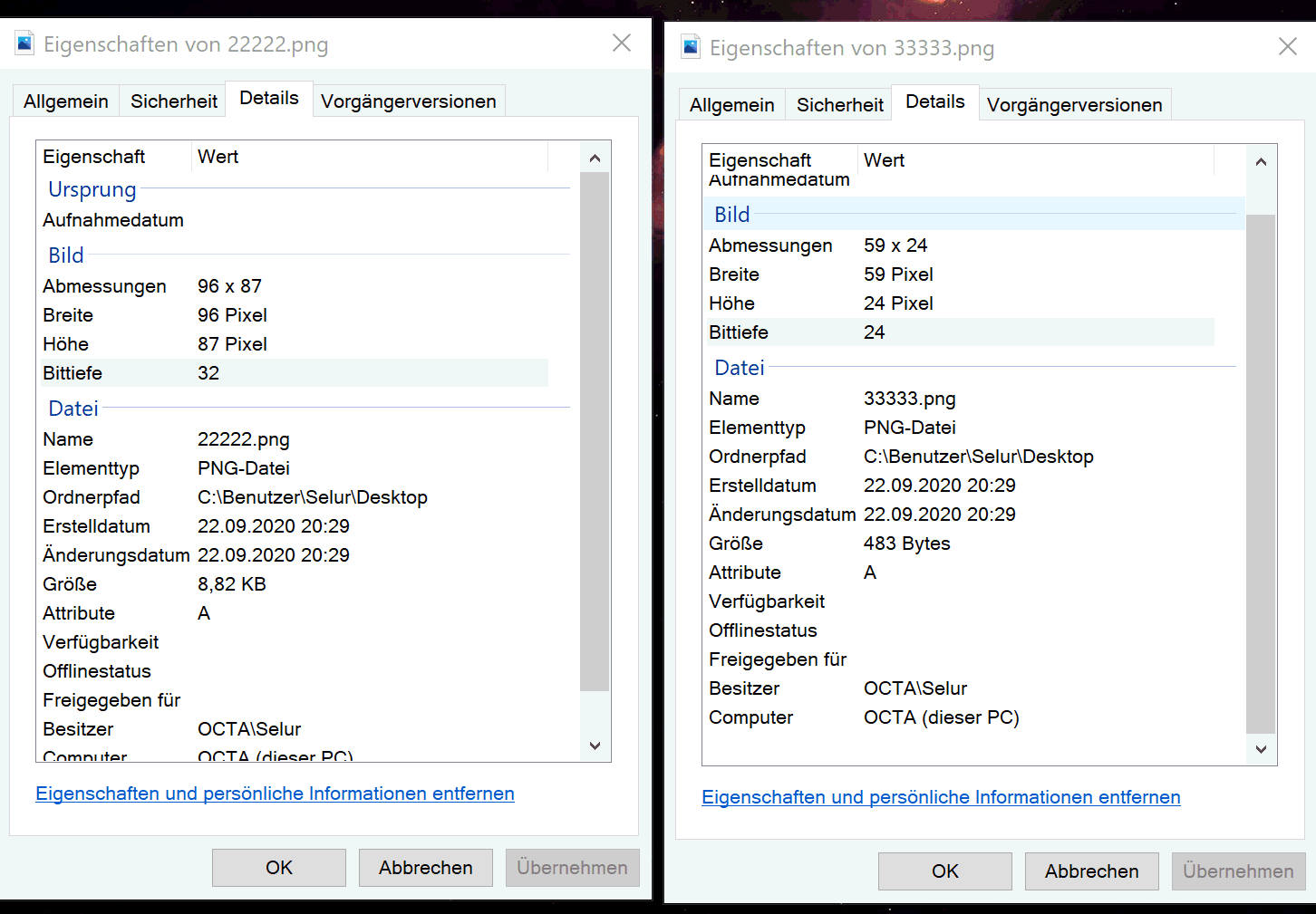Viewport: 1316px width, 914px height.
Task: Collapse the Datei group header in 33333.png
Action: coord(740,368)
